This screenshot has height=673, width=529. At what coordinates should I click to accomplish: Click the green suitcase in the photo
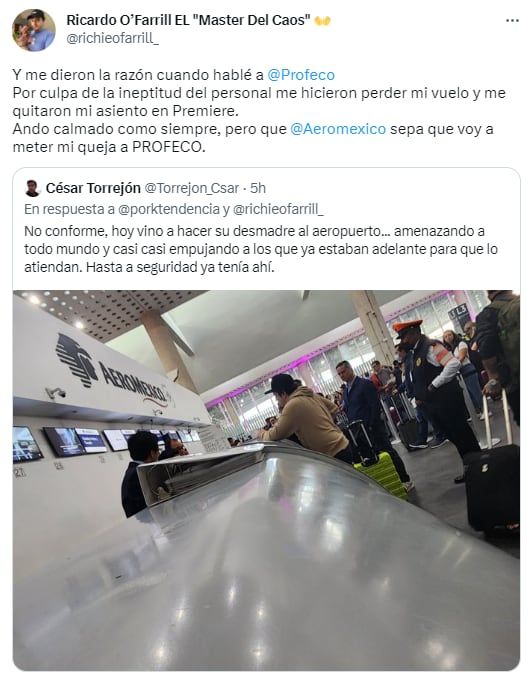coord(381,474)
